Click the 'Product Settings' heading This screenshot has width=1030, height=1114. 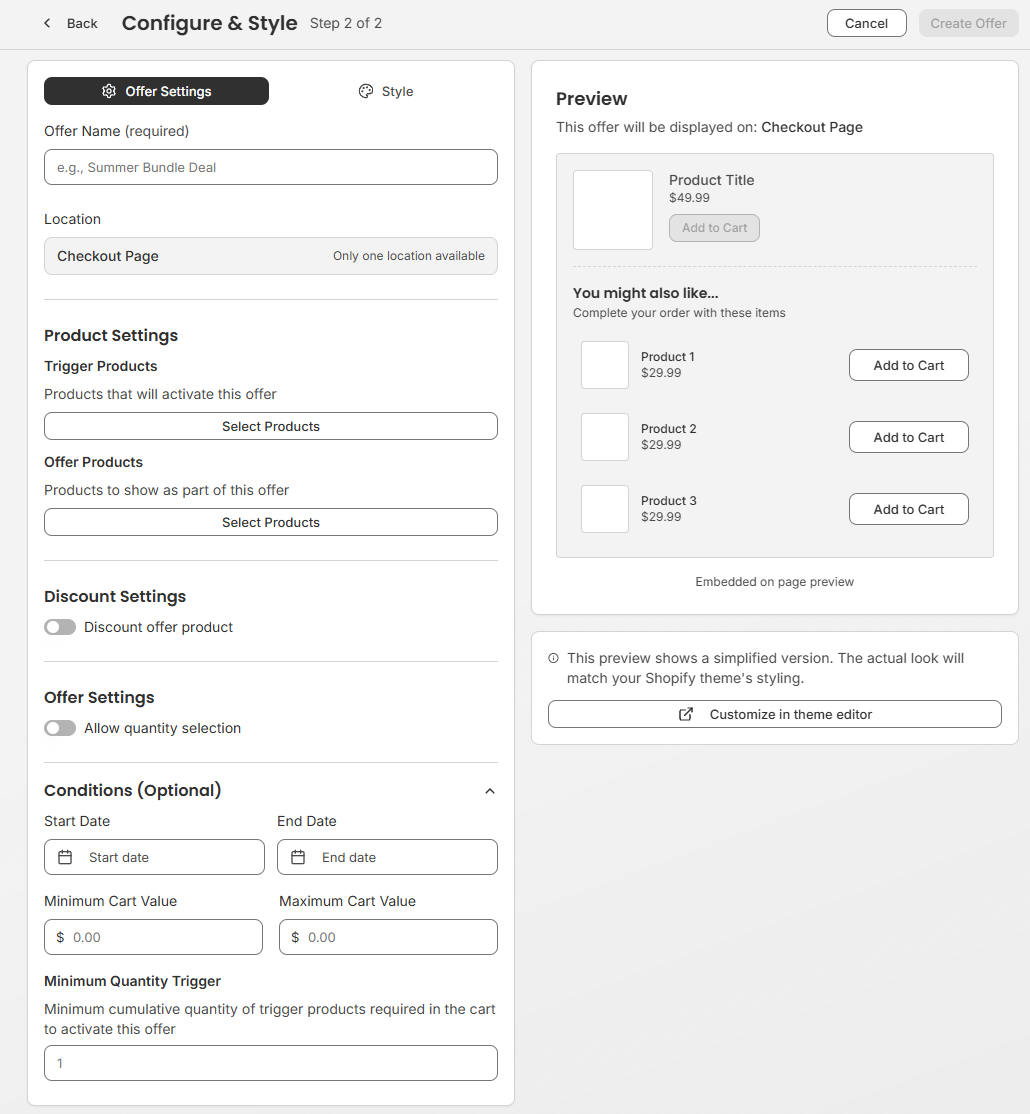click(111, 335)
